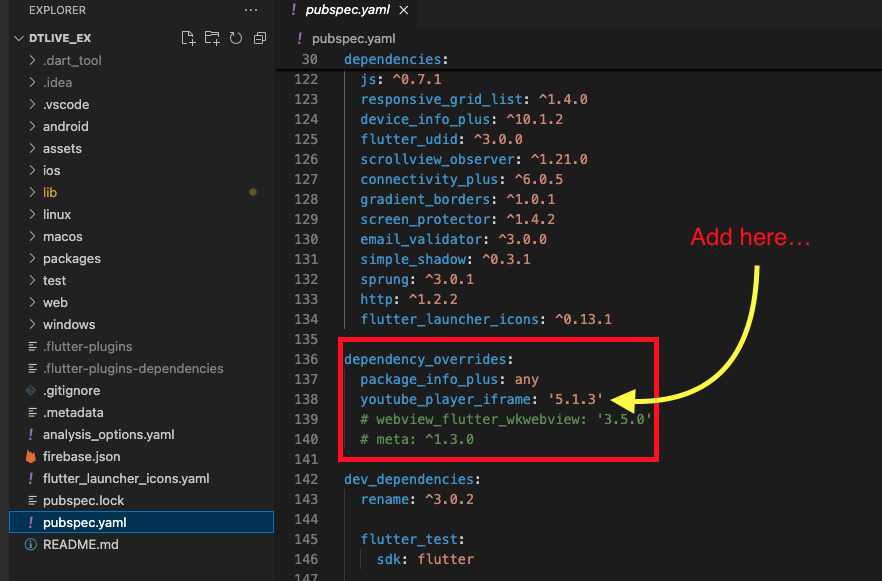Image resolution: width=882 pixels, height=581 pixels.
Task: Click the analysis_options.yaml YAML file icon
Action: coord(31,434)
